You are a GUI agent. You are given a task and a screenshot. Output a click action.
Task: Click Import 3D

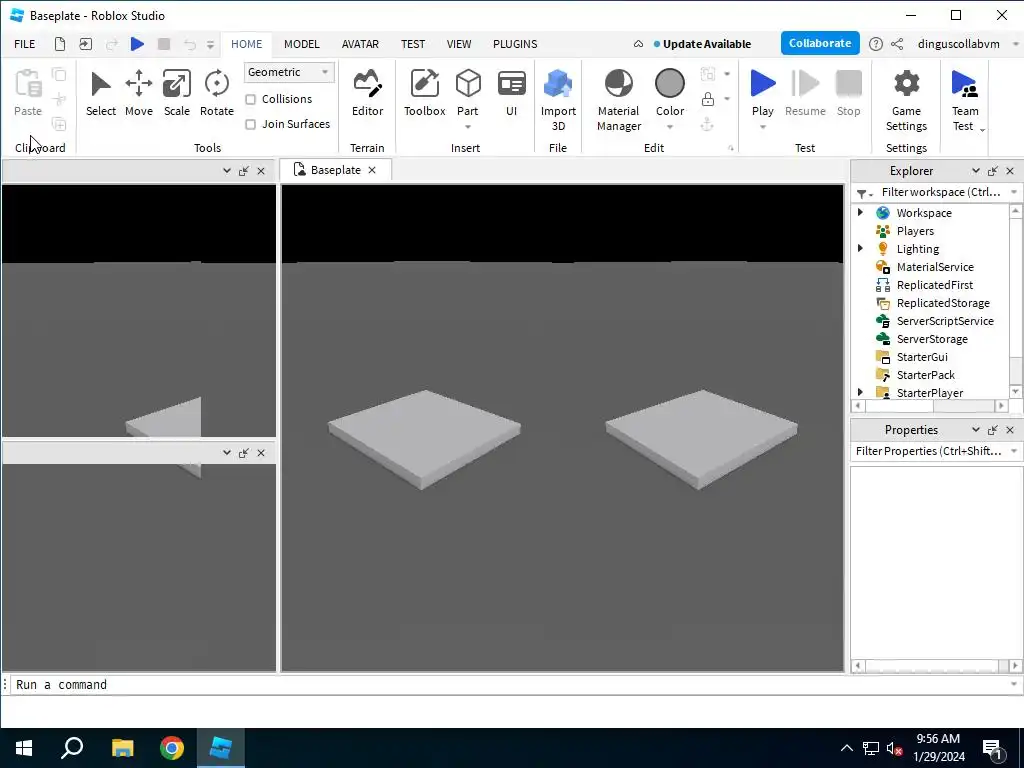[558, 101]
